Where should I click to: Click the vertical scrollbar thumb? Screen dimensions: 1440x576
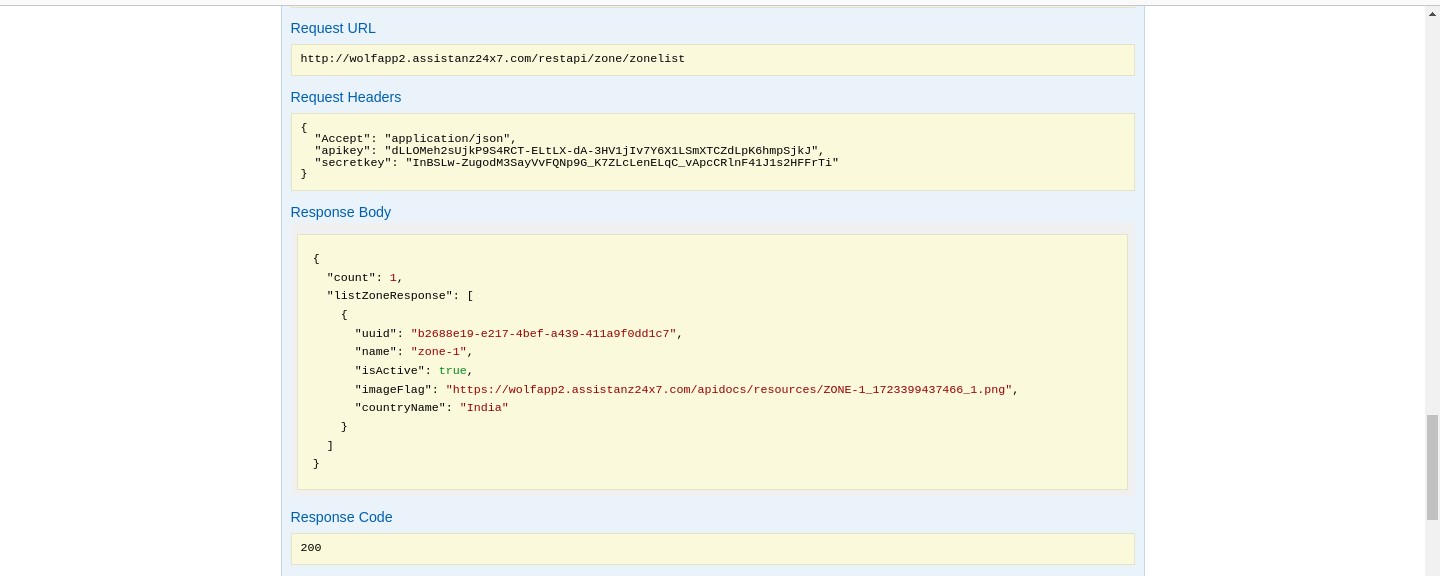[1432, 467]
